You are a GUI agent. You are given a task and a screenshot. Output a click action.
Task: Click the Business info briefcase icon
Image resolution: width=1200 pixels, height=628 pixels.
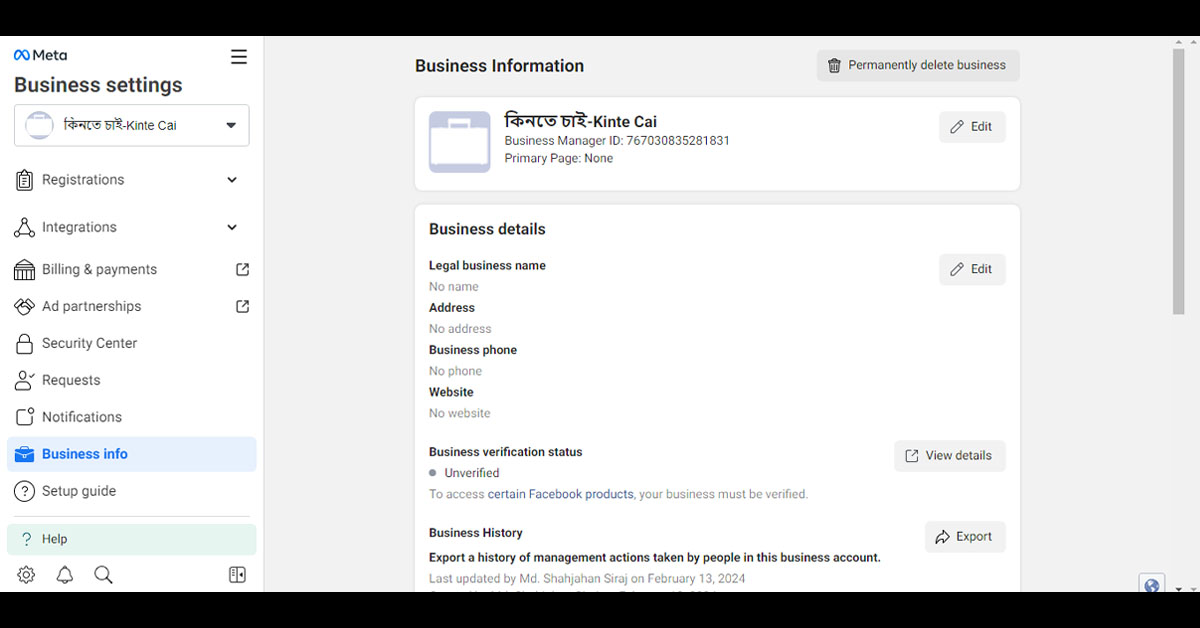(x=25, y=454)
